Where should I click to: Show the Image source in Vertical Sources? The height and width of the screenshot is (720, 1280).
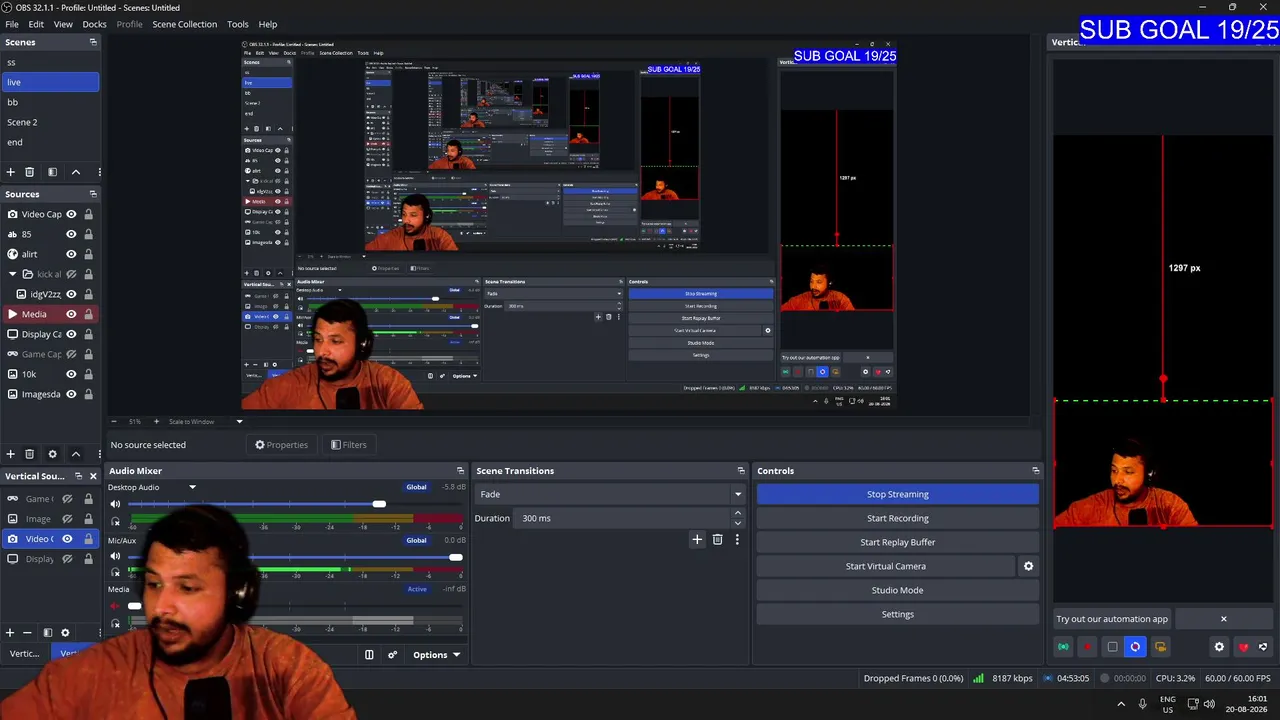67,519
